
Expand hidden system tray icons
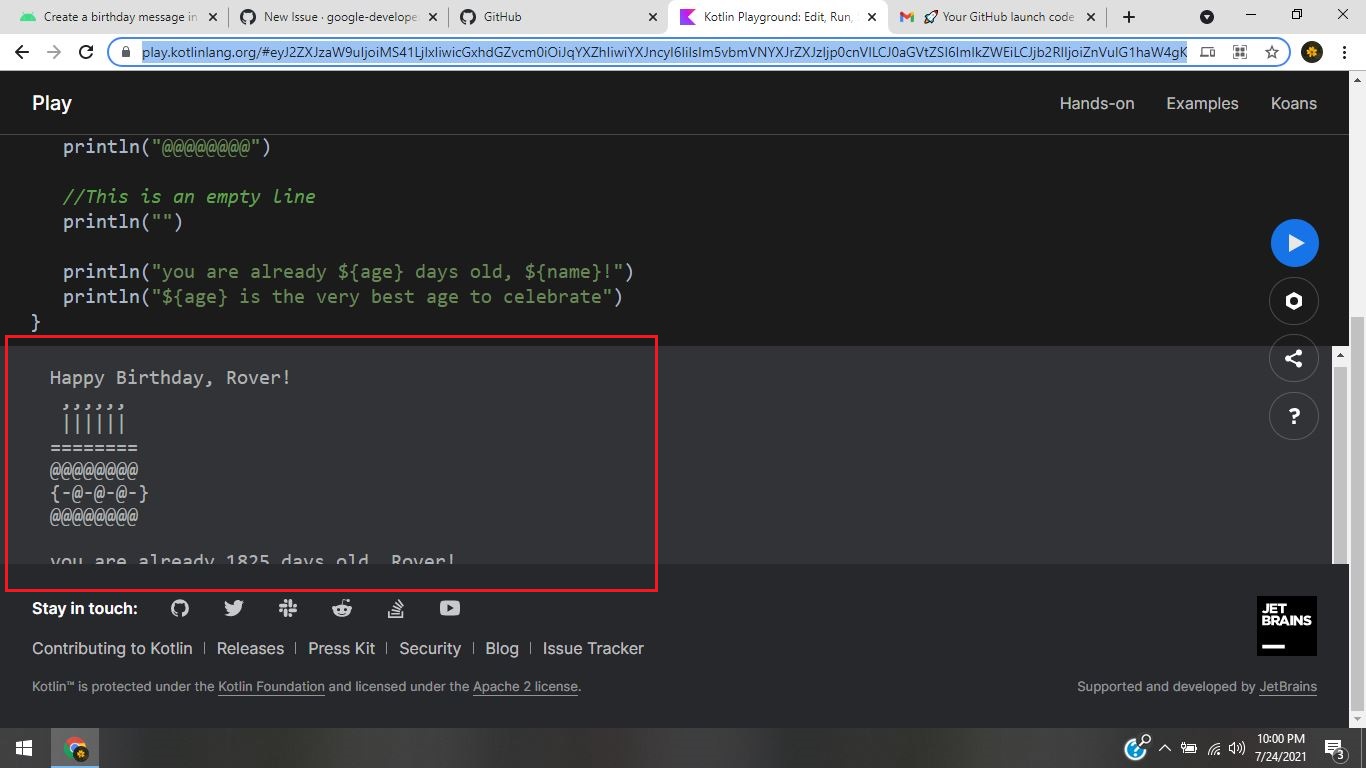pyautogui.click(x=1163, y=747)
